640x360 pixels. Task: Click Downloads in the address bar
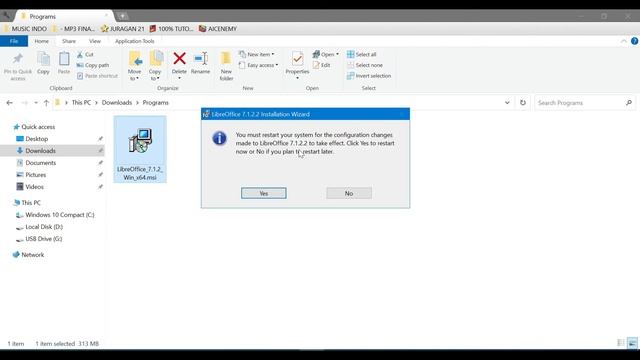point(117,102)
